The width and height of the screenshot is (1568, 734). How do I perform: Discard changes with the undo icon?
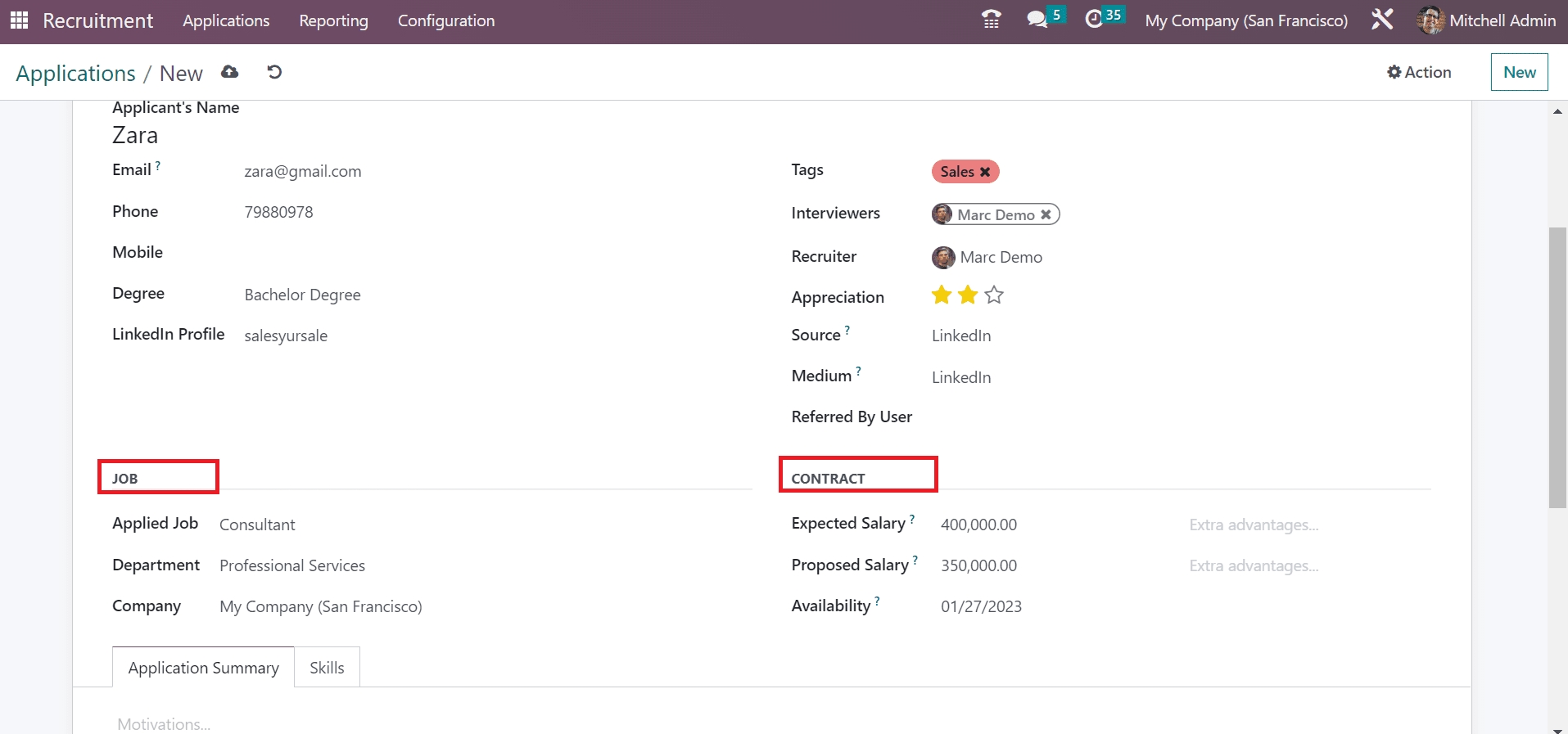(274, 72)
